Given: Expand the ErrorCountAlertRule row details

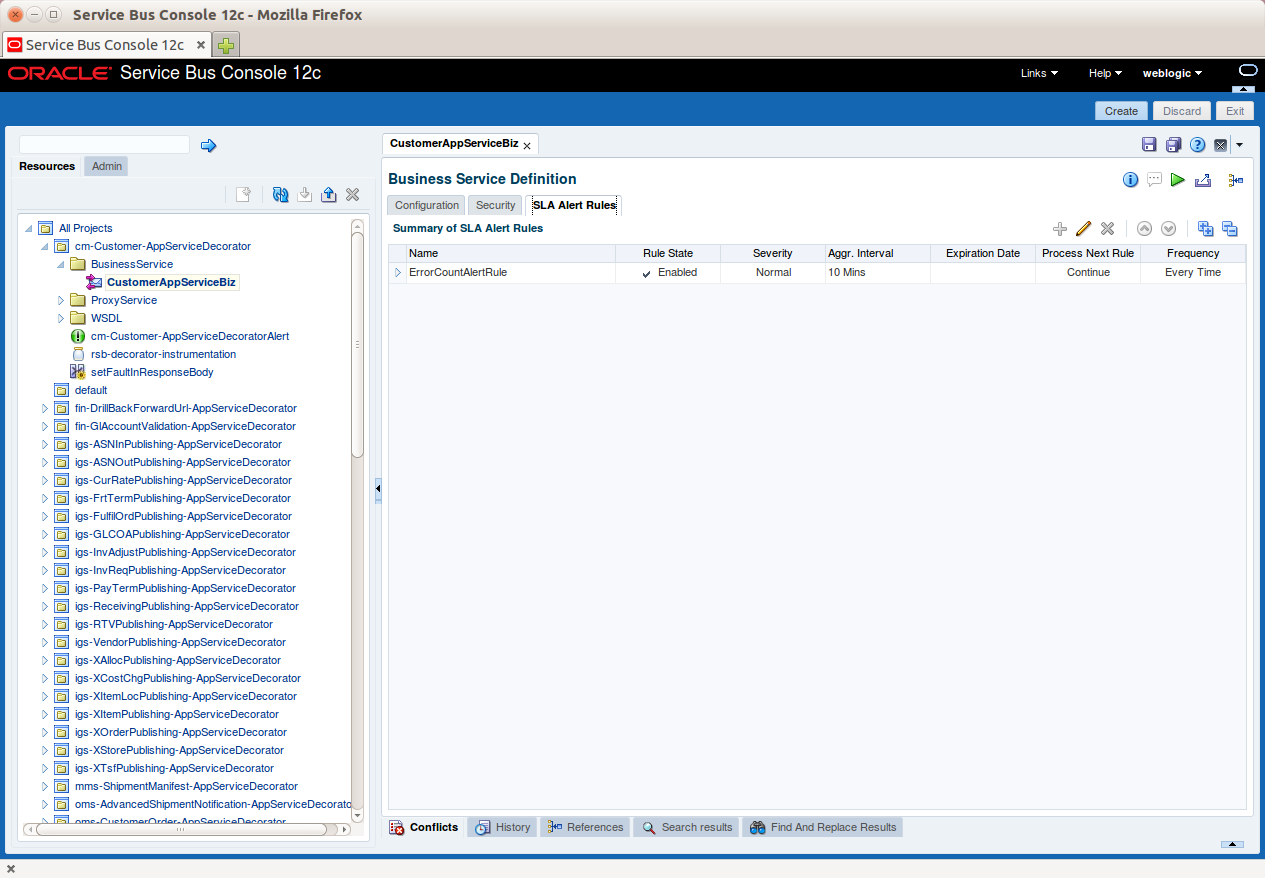Looking at the screenshot, I should [x=397, y=272].
